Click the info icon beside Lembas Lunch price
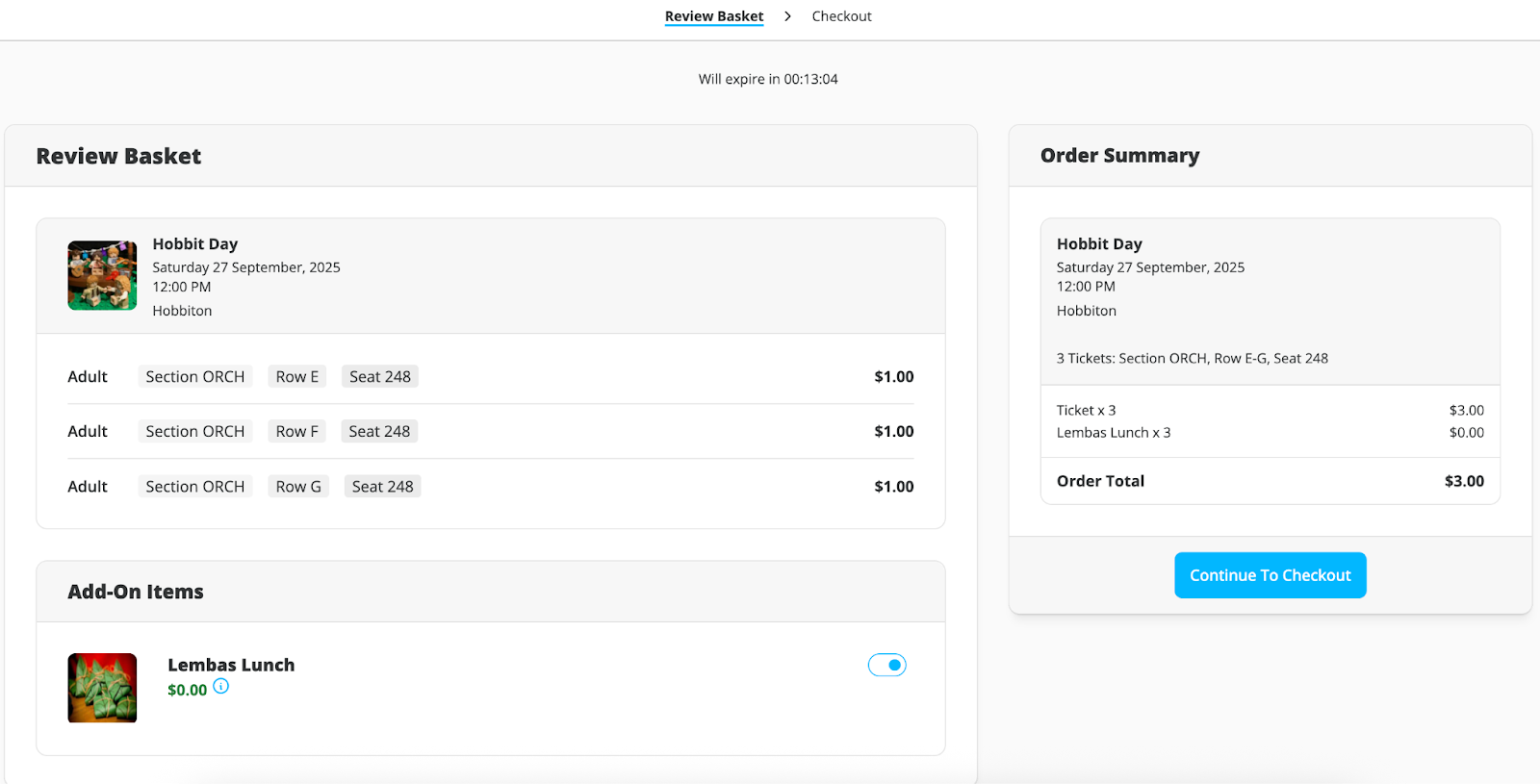 pos(221,686)
